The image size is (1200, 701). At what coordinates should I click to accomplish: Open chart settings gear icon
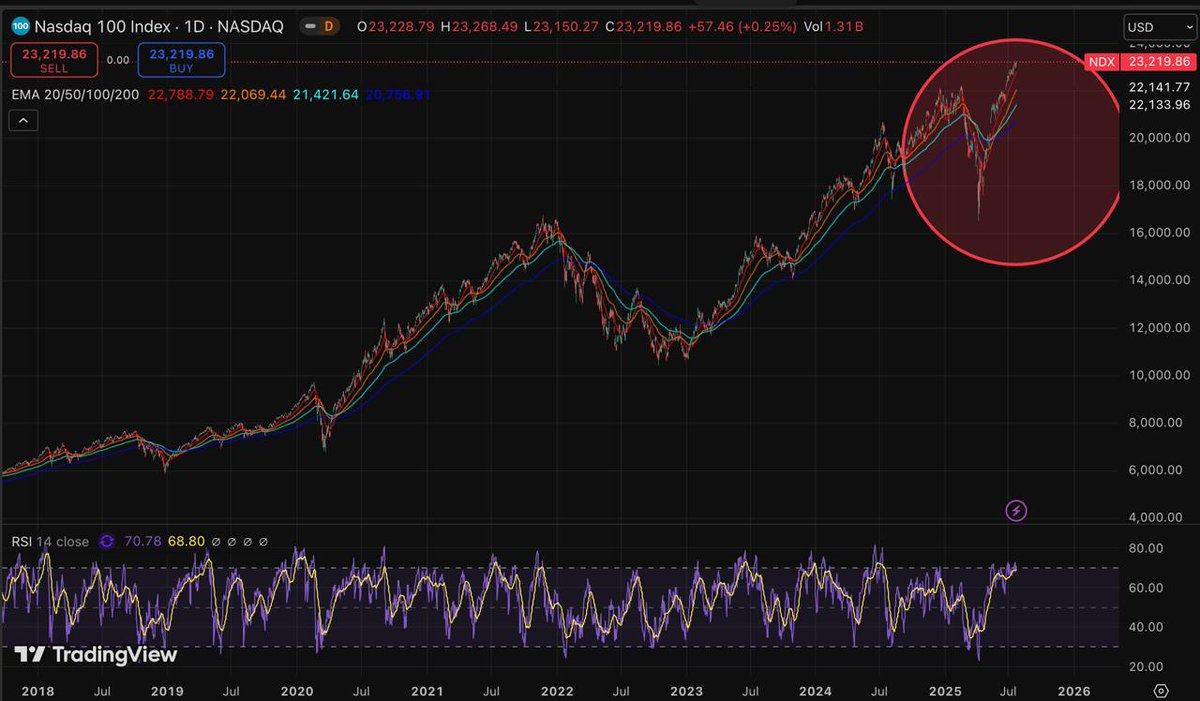tap(1160, 691)
